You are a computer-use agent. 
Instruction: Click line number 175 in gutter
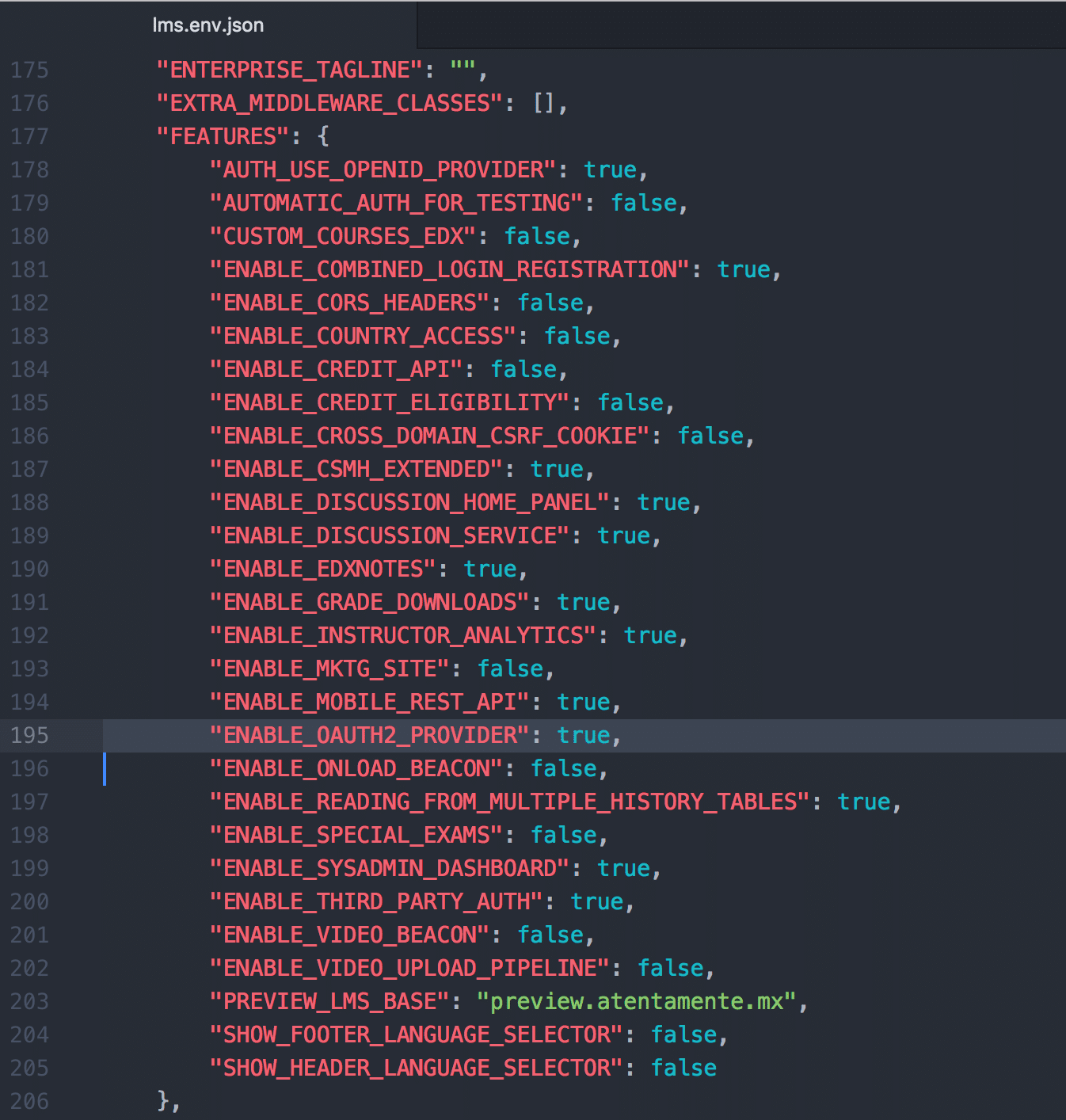pyautogui.click(x=29, y=70)
